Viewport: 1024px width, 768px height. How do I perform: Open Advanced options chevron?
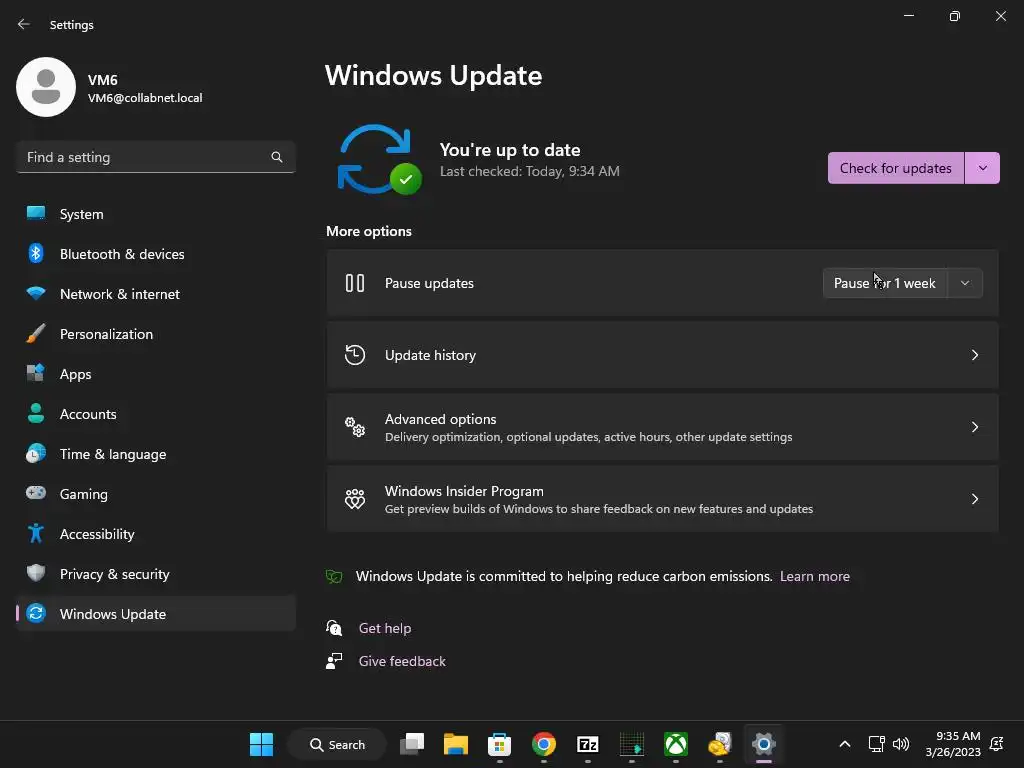point(974,427)
